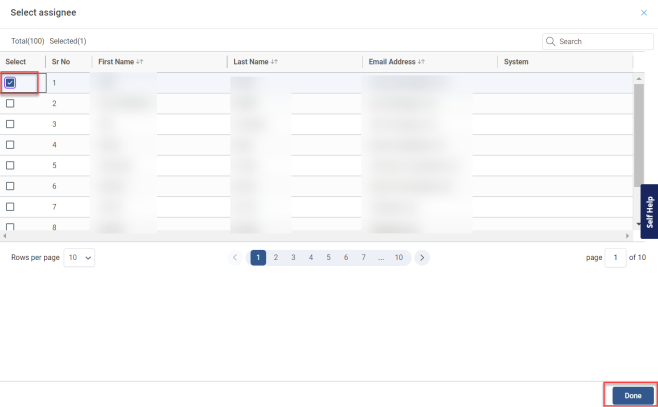Viewport: 658px width, 407px height.
Task: Uncheck the checkbox for row 1
Action: [11, 82]
